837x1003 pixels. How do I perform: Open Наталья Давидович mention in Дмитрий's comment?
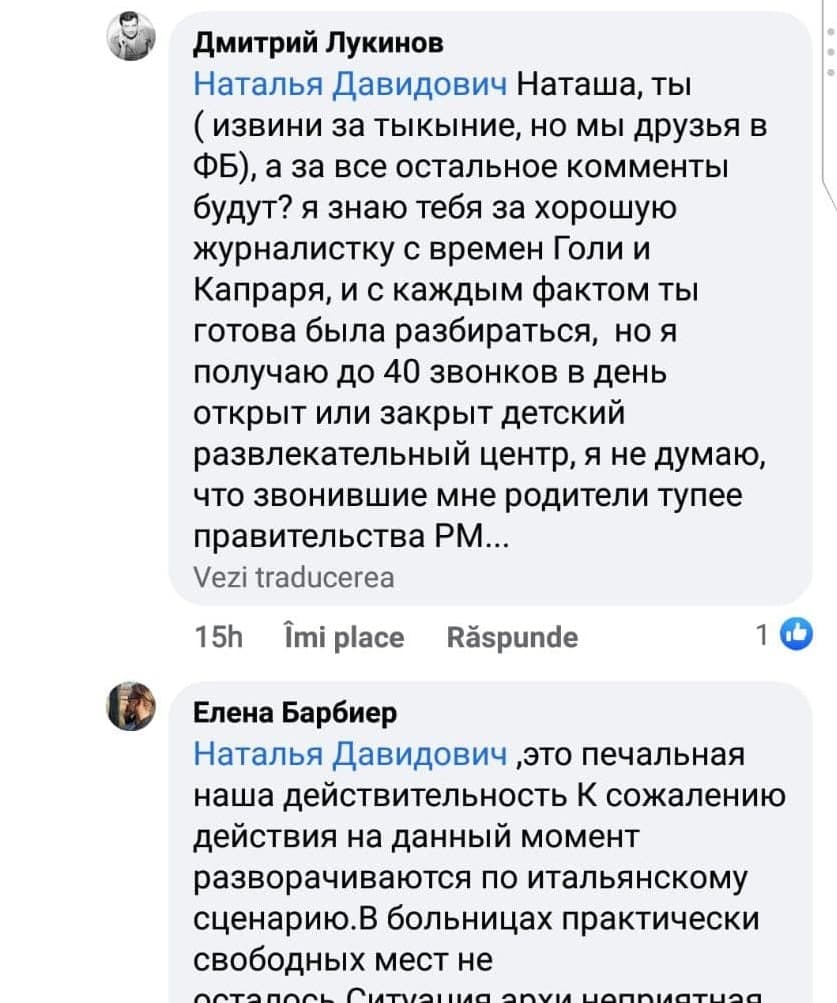[x=350, y=85]
